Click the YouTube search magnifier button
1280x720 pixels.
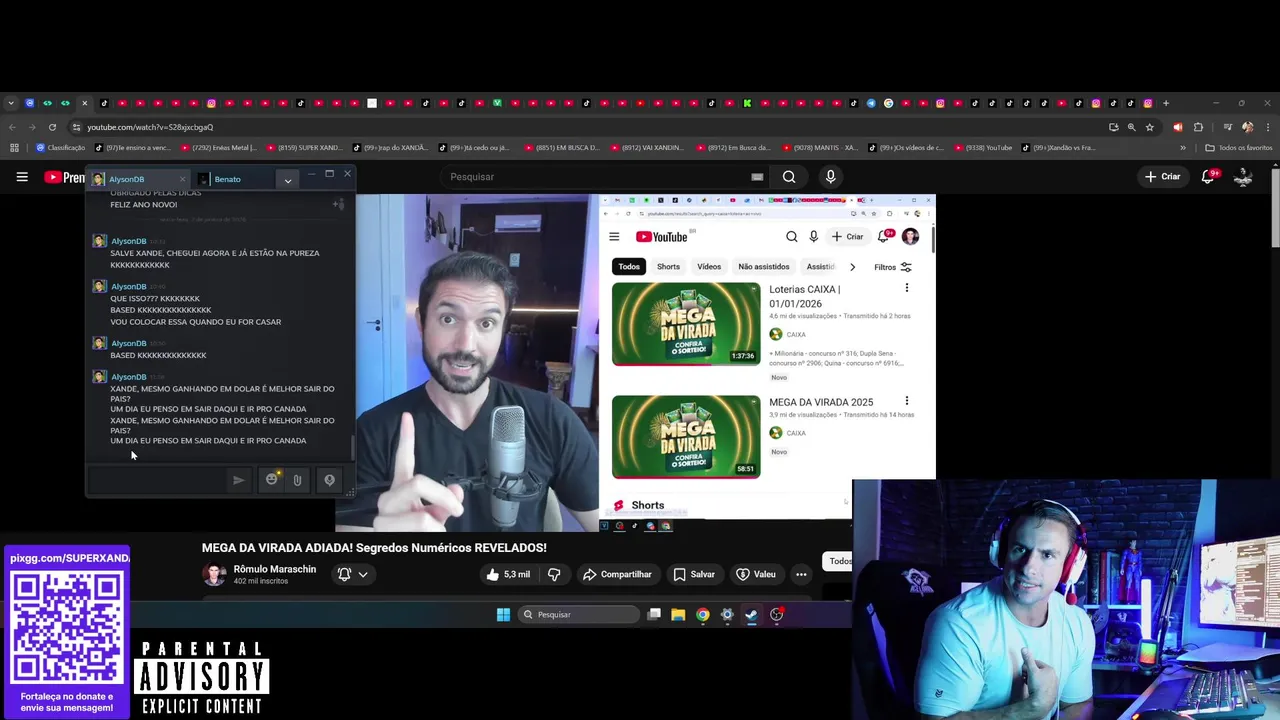coord(789,177)
